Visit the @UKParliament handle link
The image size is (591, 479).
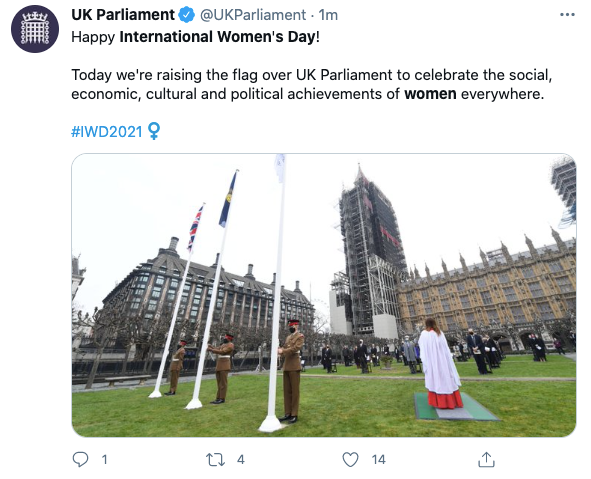(253, 15)
